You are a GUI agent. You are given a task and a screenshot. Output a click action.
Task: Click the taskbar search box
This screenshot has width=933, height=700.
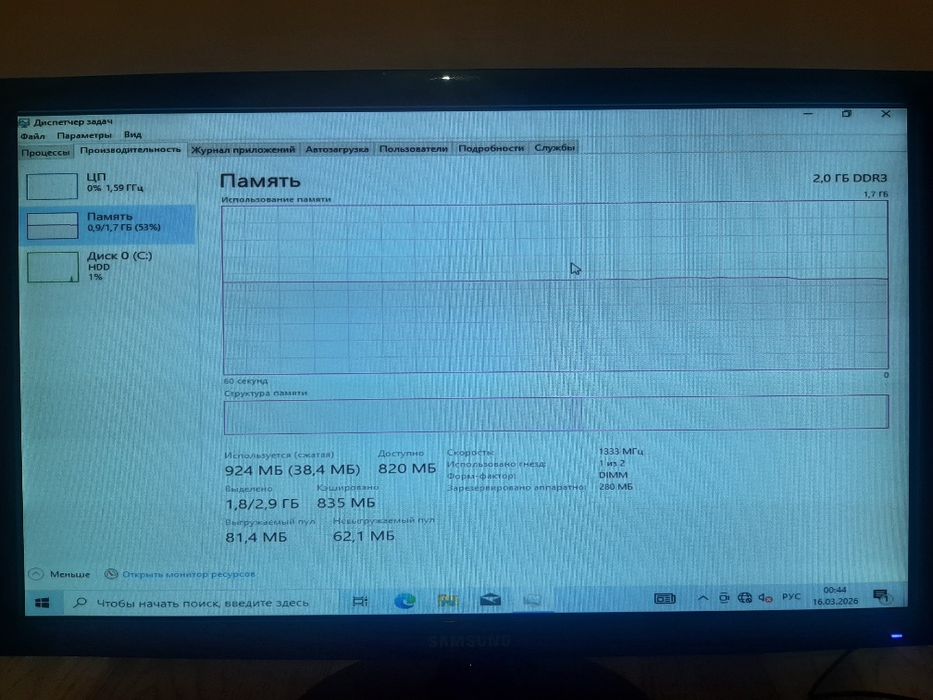click(x=202, y=602)
